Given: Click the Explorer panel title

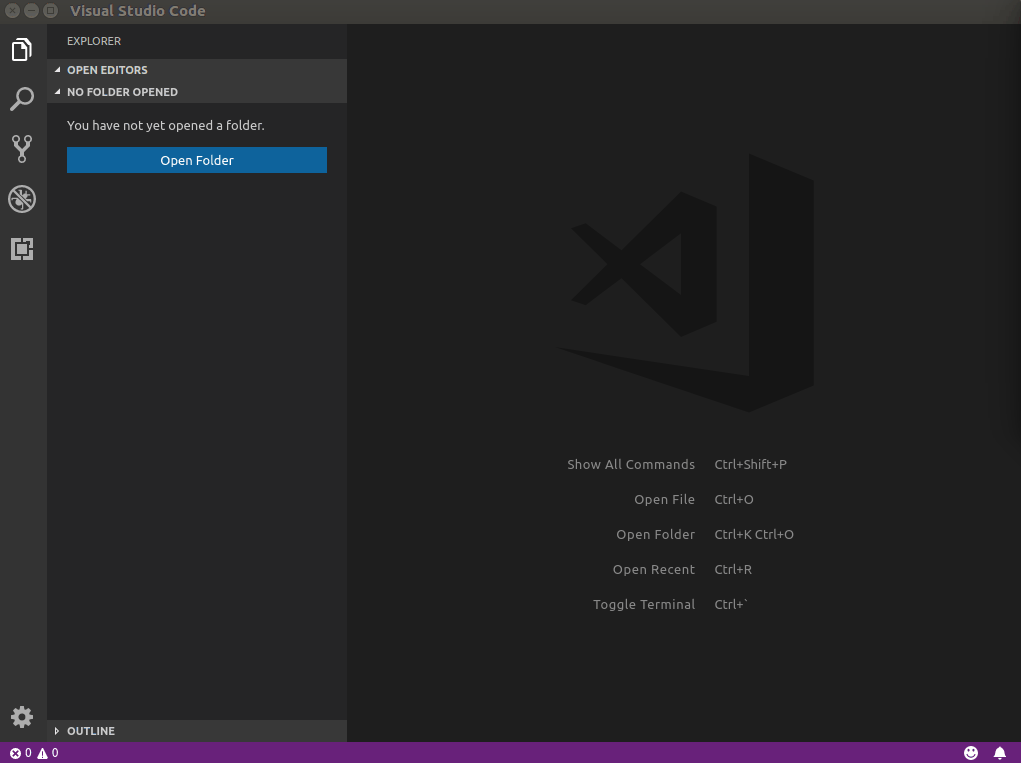Looking at the screenshot, I should click(x=94, y=41).
